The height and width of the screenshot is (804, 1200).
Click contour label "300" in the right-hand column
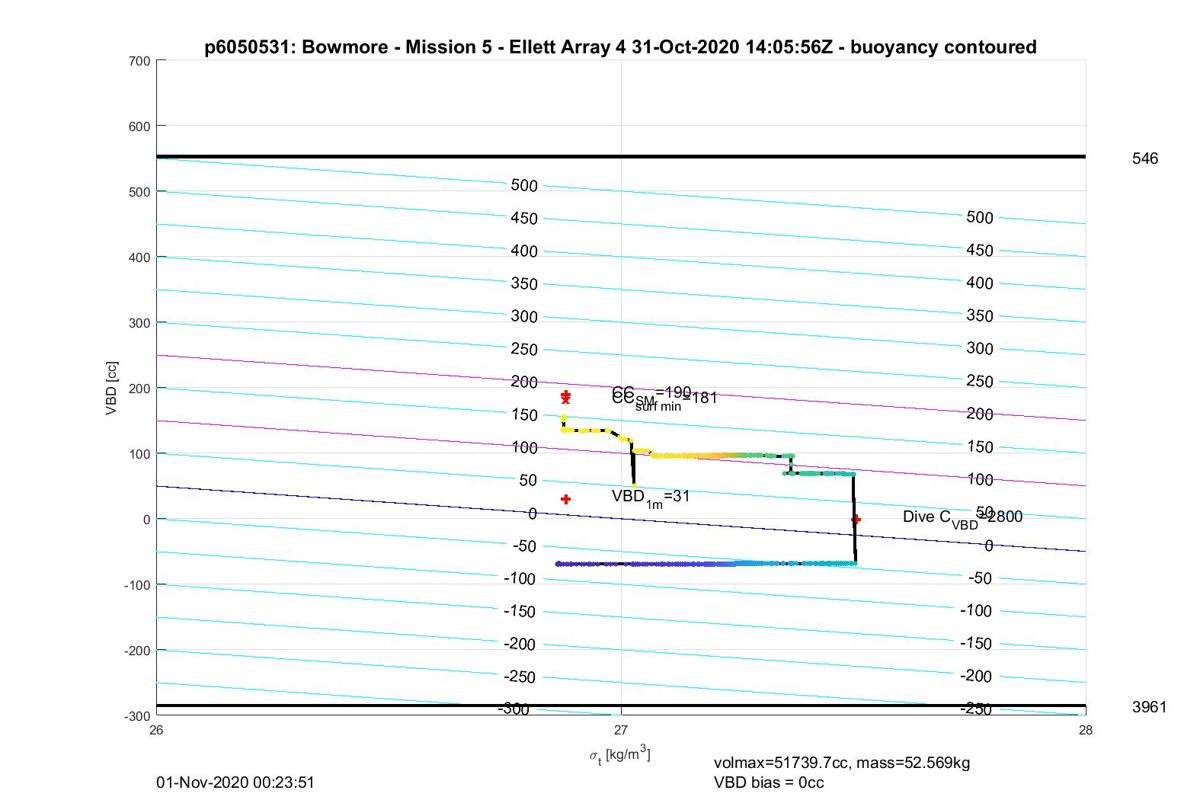click(x=981, y=348)
